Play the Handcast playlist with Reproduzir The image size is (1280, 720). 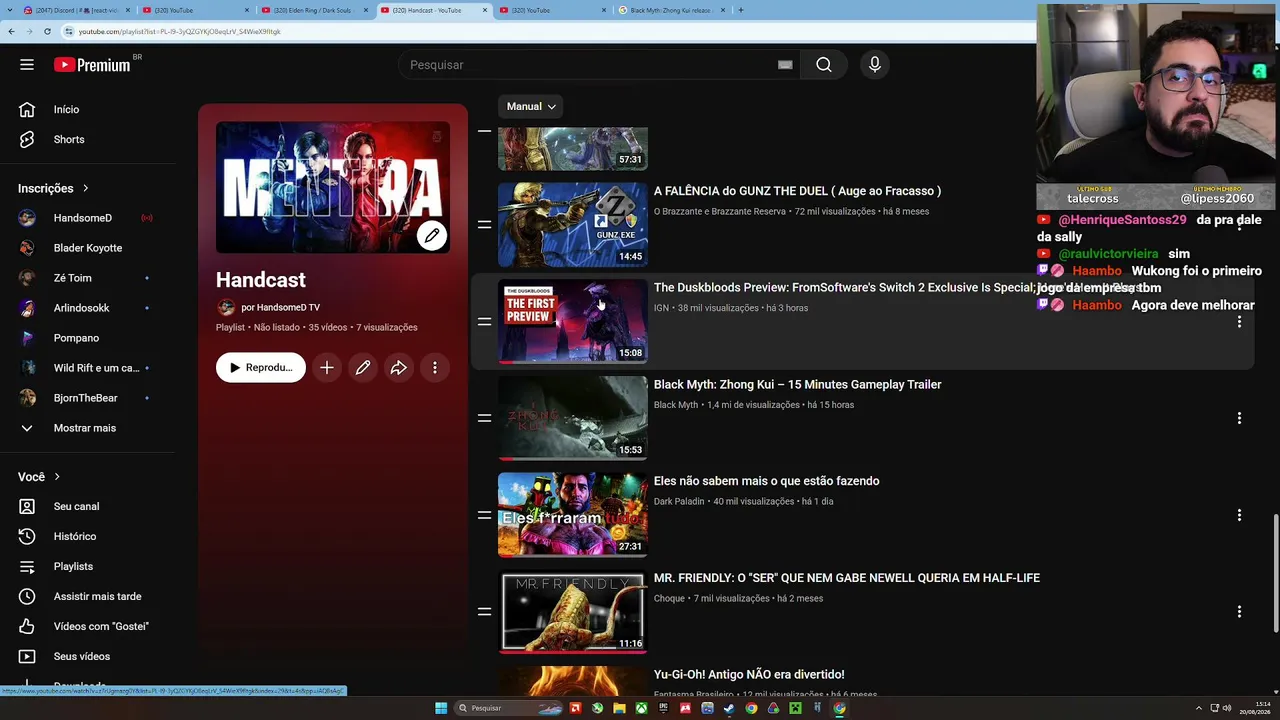(x=261, y=368)
